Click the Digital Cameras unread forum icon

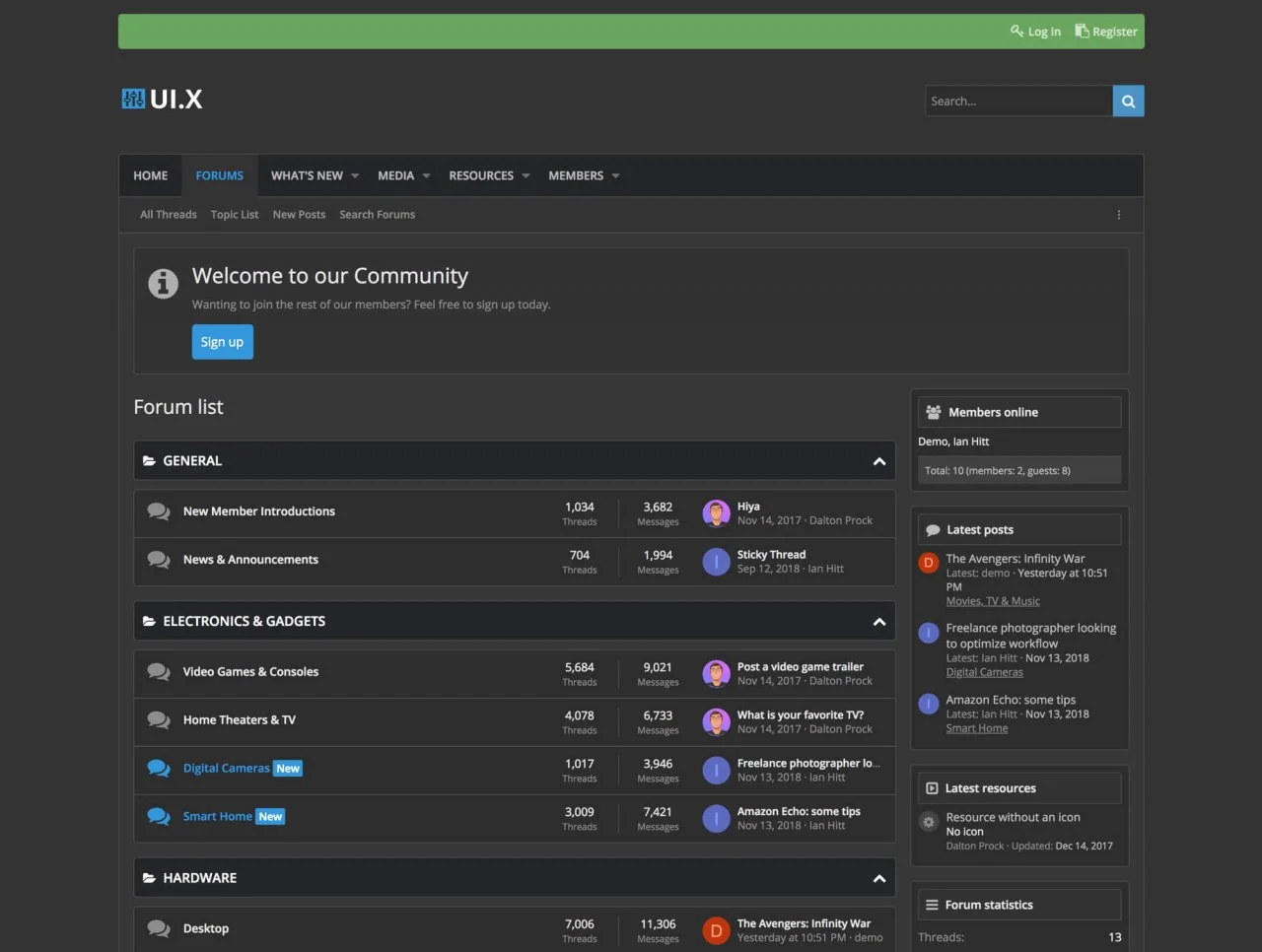[158, 769]
